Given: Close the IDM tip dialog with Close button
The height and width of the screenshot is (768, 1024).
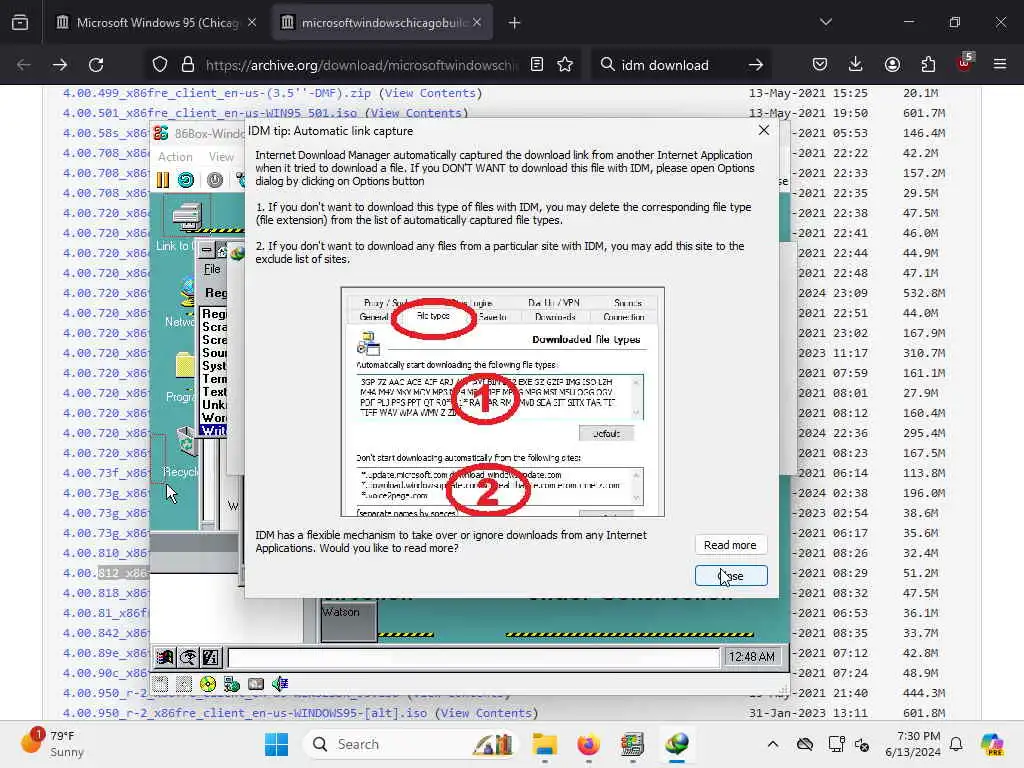Looking at the screenshot, I should point(731,575).
